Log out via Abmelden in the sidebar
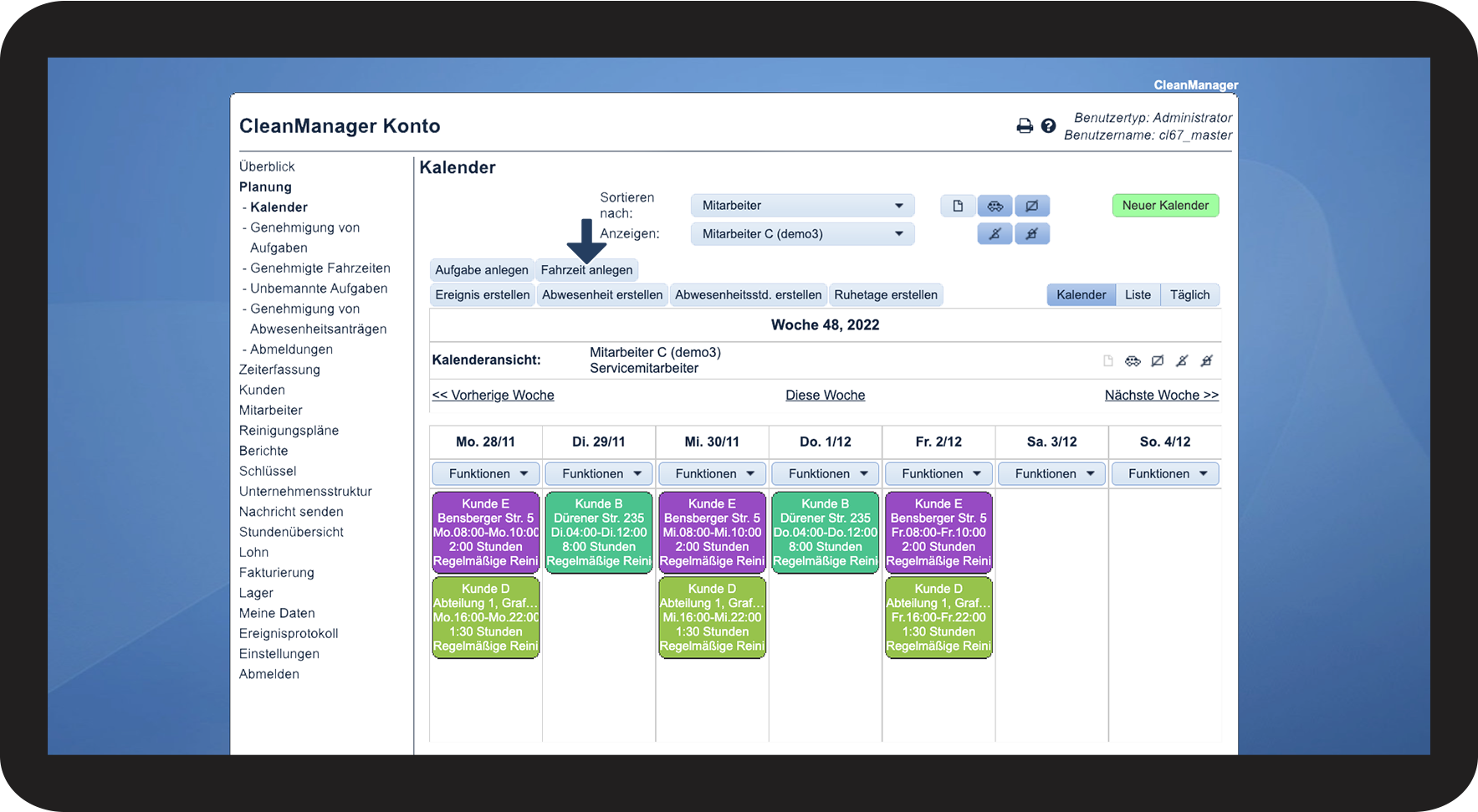The width and height of the screenshot is (1478, 812). pyautogui.click(x=269, y=674)
